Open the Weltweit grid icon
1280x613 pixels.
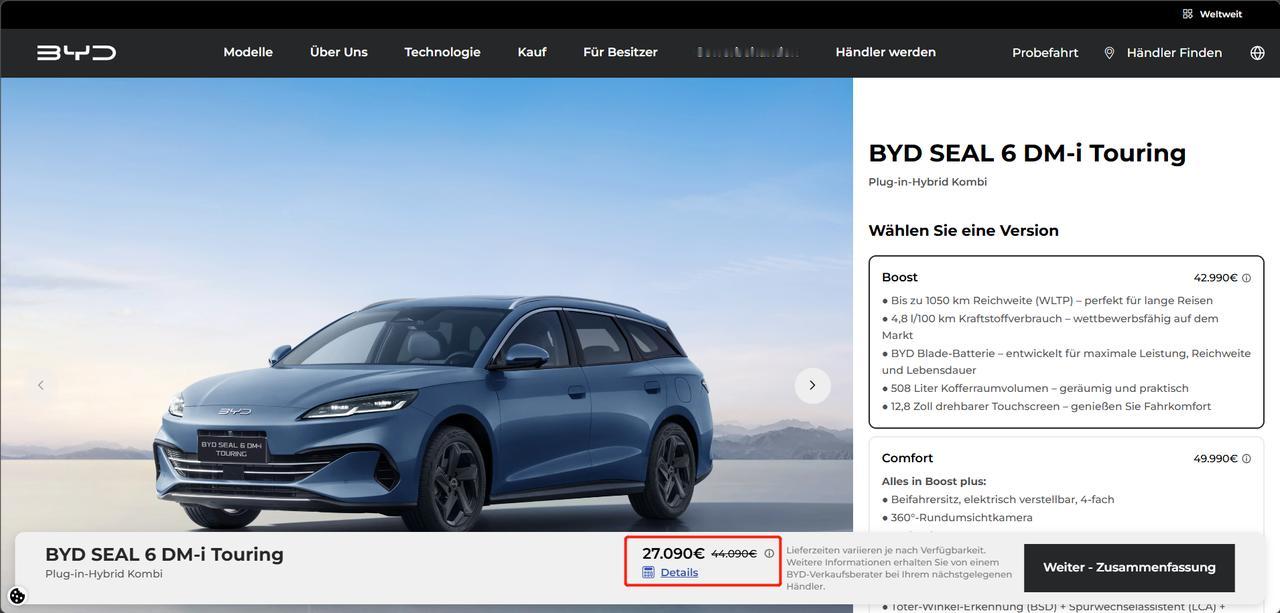coord(1187,14)
